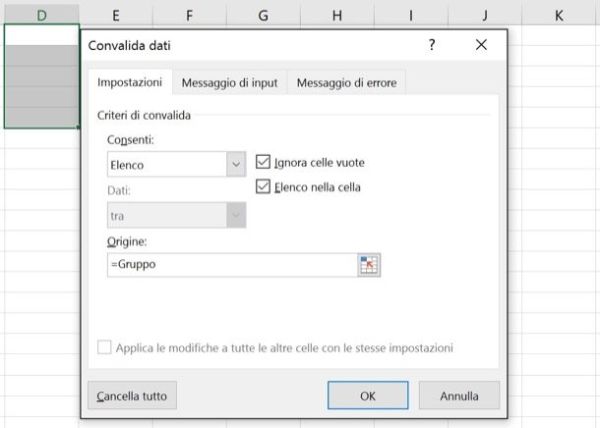Select column K header
The width and height of the screenshot is (600, 428).
(558, 15)
